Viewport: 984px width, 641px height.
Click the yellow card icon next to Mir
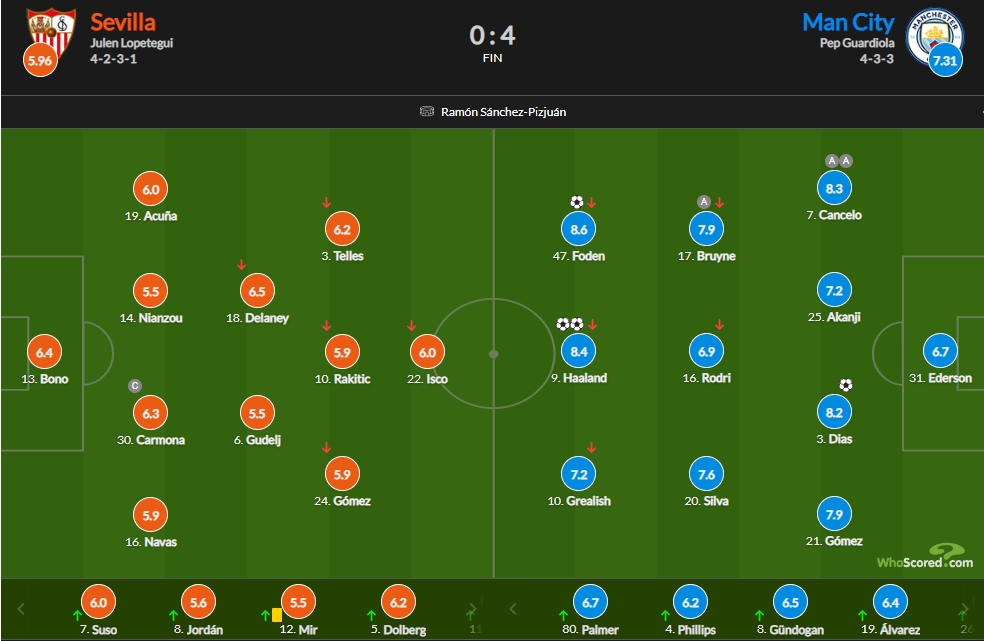pyautogui.click(x=277, y=615)
